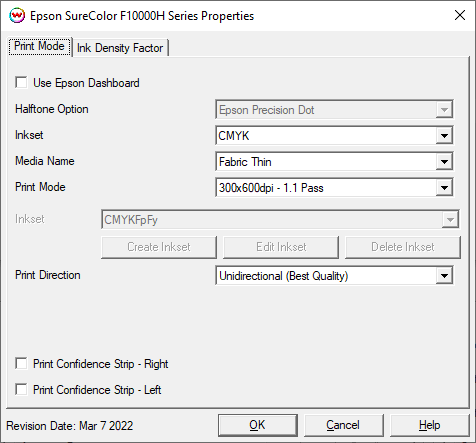The height and width of the screenshot is (443, 476).
Task: Open the Print Direction dropdown arrow
Action: (444, 276)
